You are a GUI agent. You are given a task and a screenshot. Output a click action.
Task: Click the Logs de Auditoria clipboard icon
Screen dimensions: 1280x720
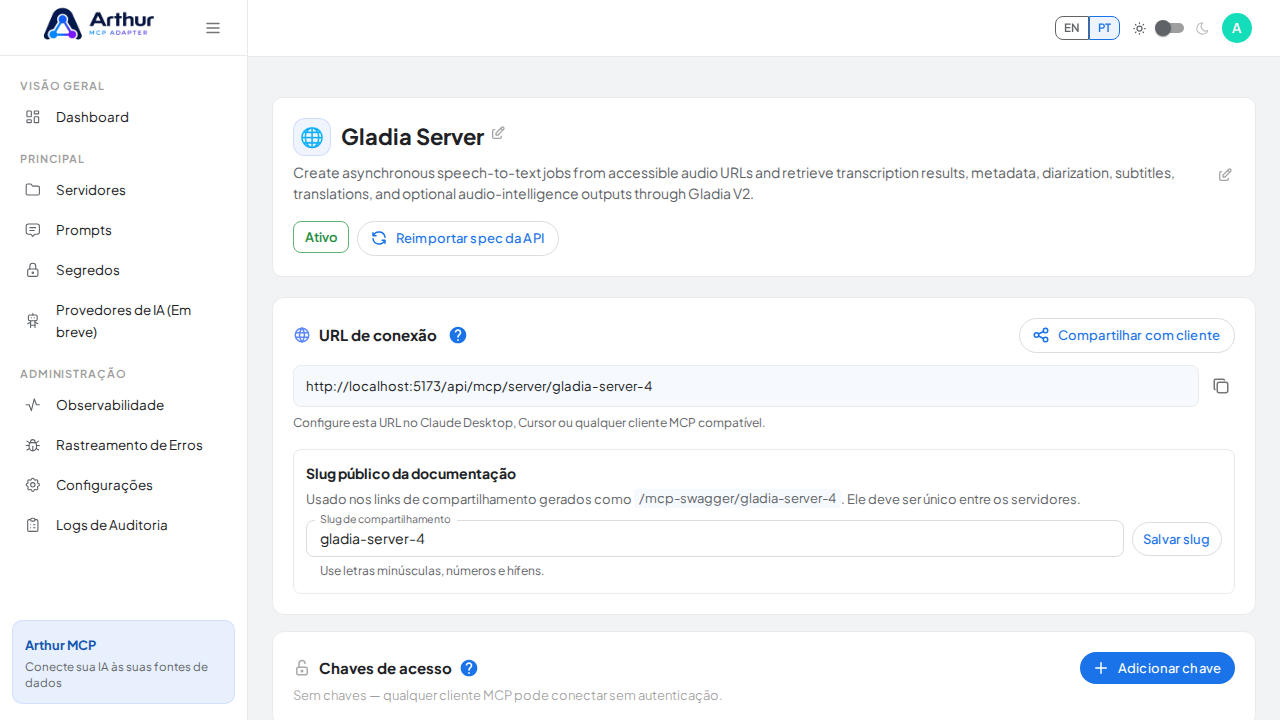point(33,525)
